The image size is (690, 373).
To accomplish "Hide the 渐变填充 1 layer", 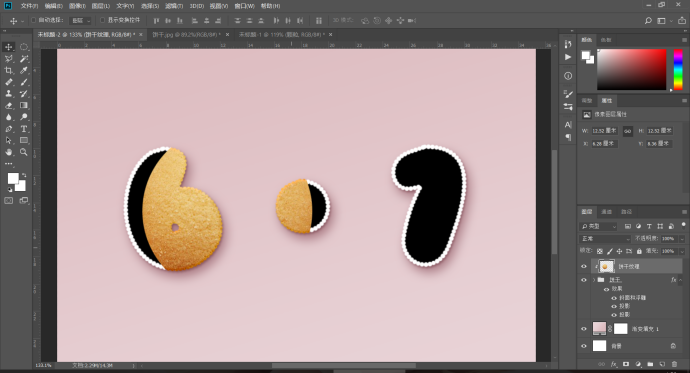I will tap(584, 329).
